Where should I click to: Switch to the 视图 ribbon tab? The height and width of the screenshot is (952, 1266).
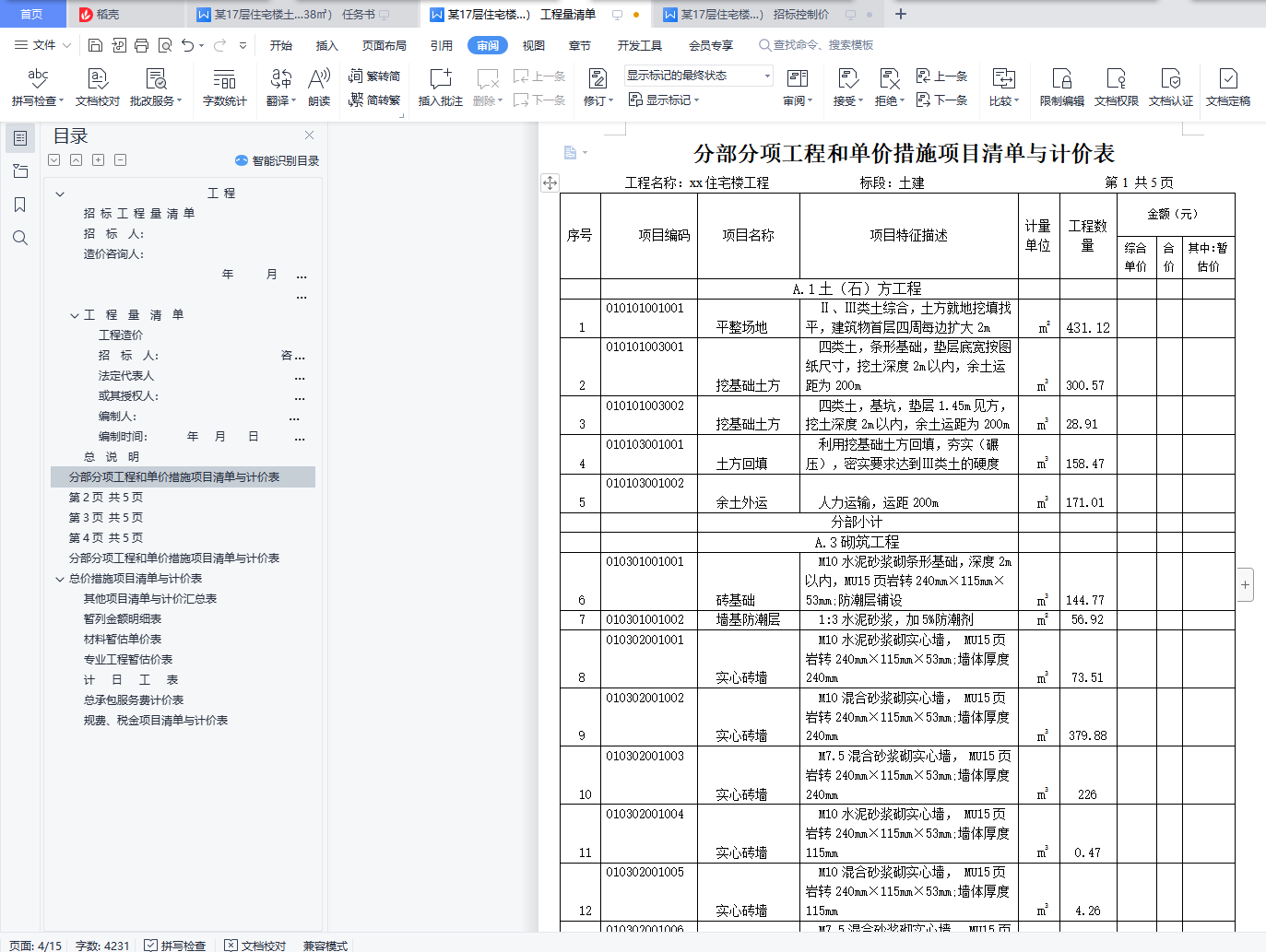[x=534, y=45]
